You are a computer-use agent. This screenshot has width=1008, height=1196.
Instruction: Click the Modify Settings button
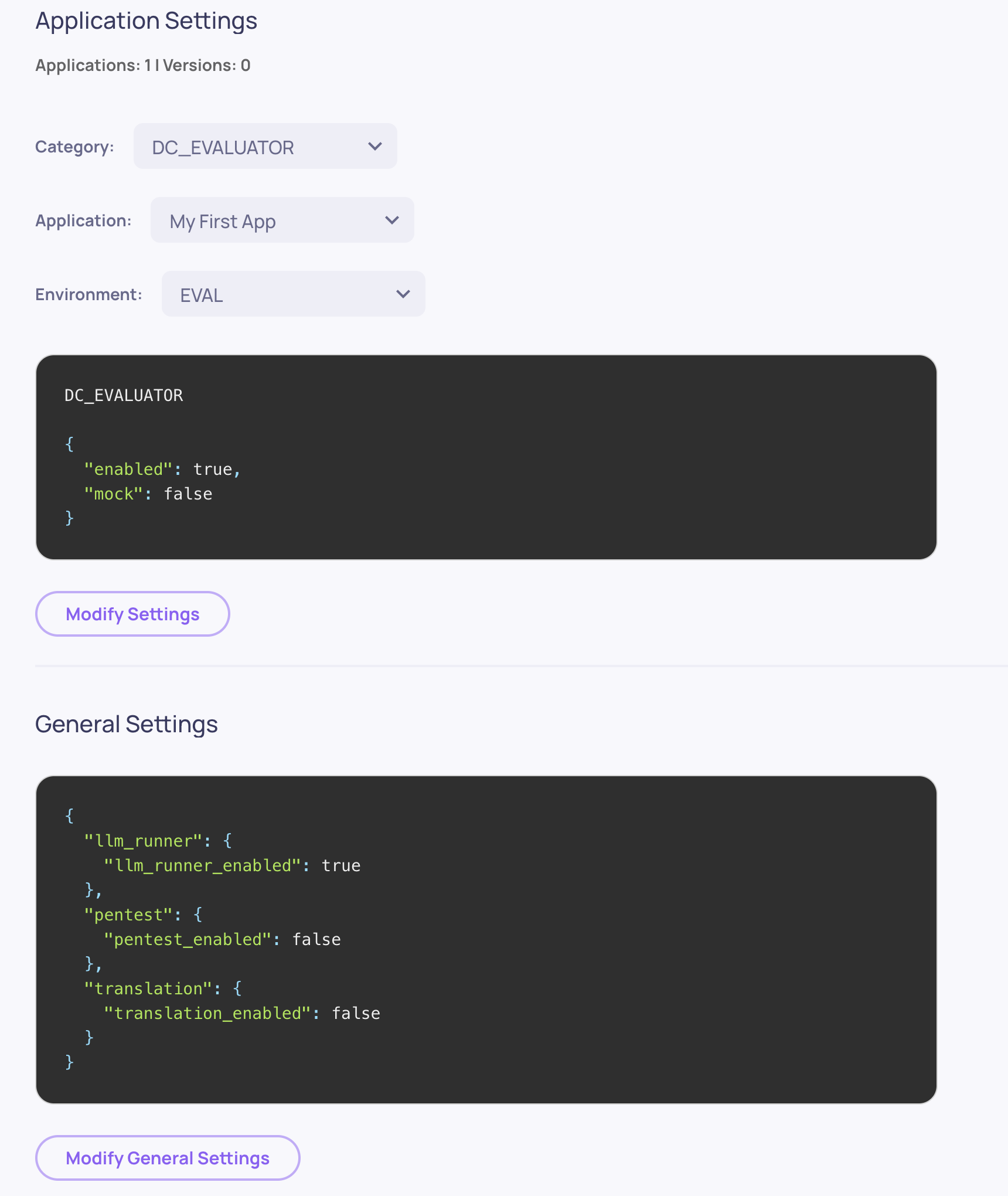click(132, 614)
